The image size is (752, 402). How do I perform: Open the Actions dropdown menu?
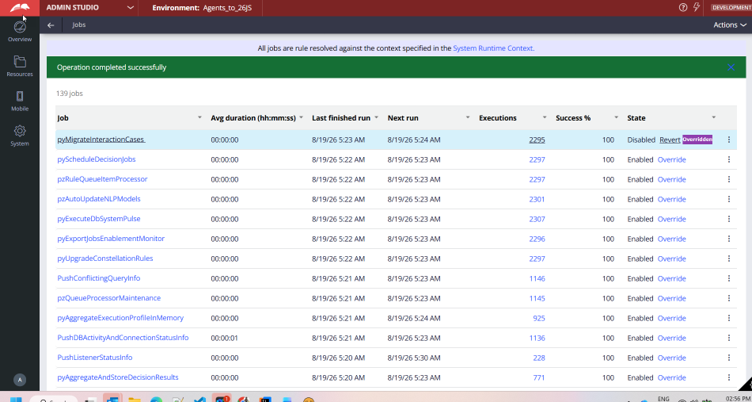pyautogui.click(x=729, y=25)
